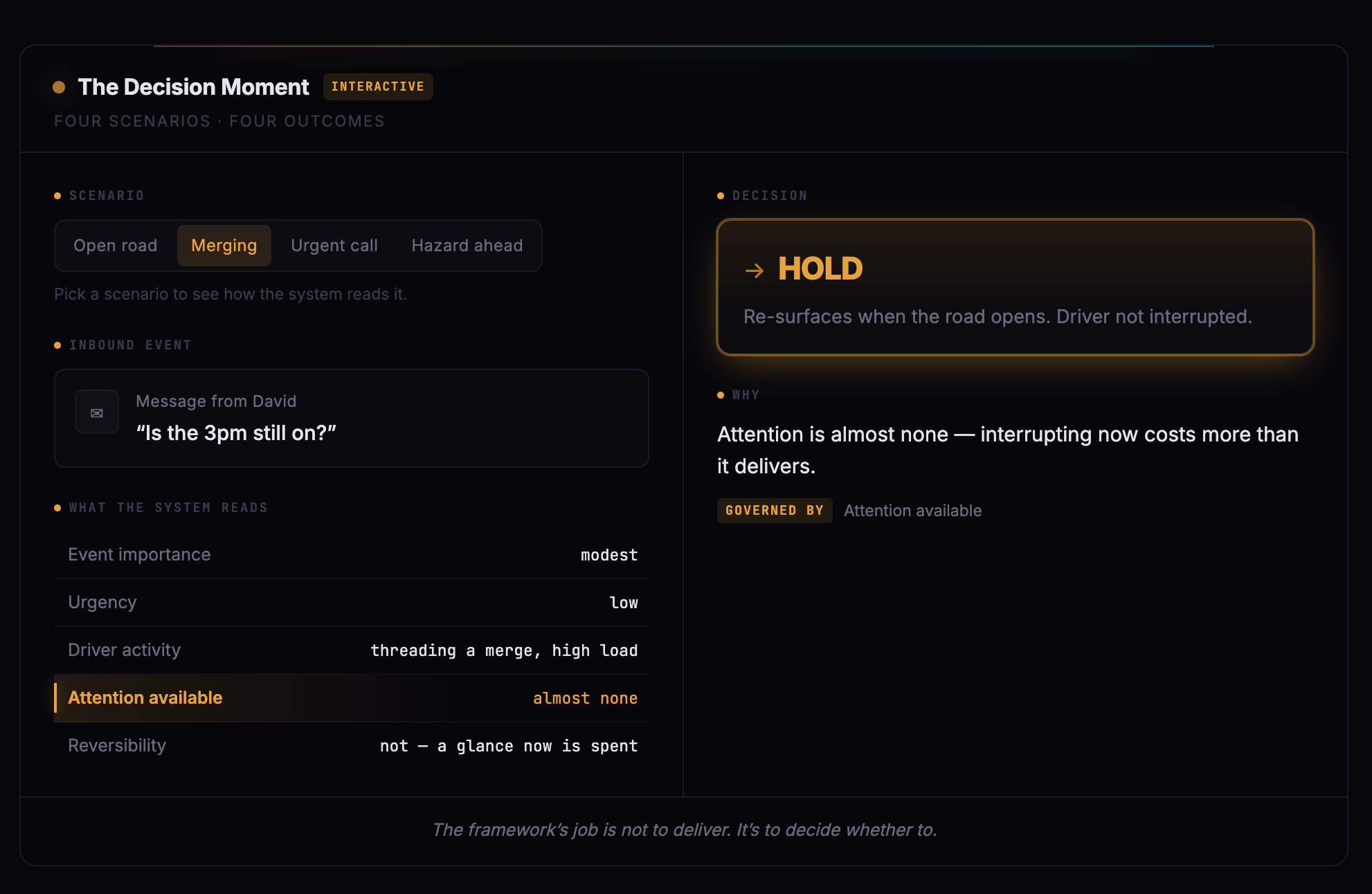Click the 'Pick a scenario' hint text
Viewport: 1372px width, 894px height.
pyautogui.click(x=231, y=294)
